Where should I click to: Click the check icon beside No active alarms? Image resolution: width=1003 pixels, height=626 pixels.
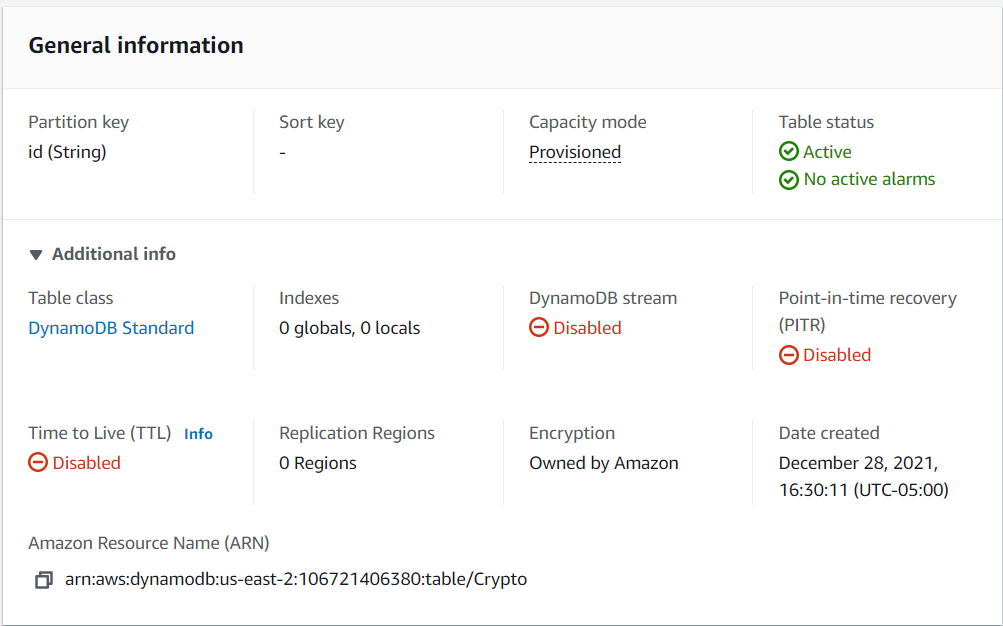point(788,179)
